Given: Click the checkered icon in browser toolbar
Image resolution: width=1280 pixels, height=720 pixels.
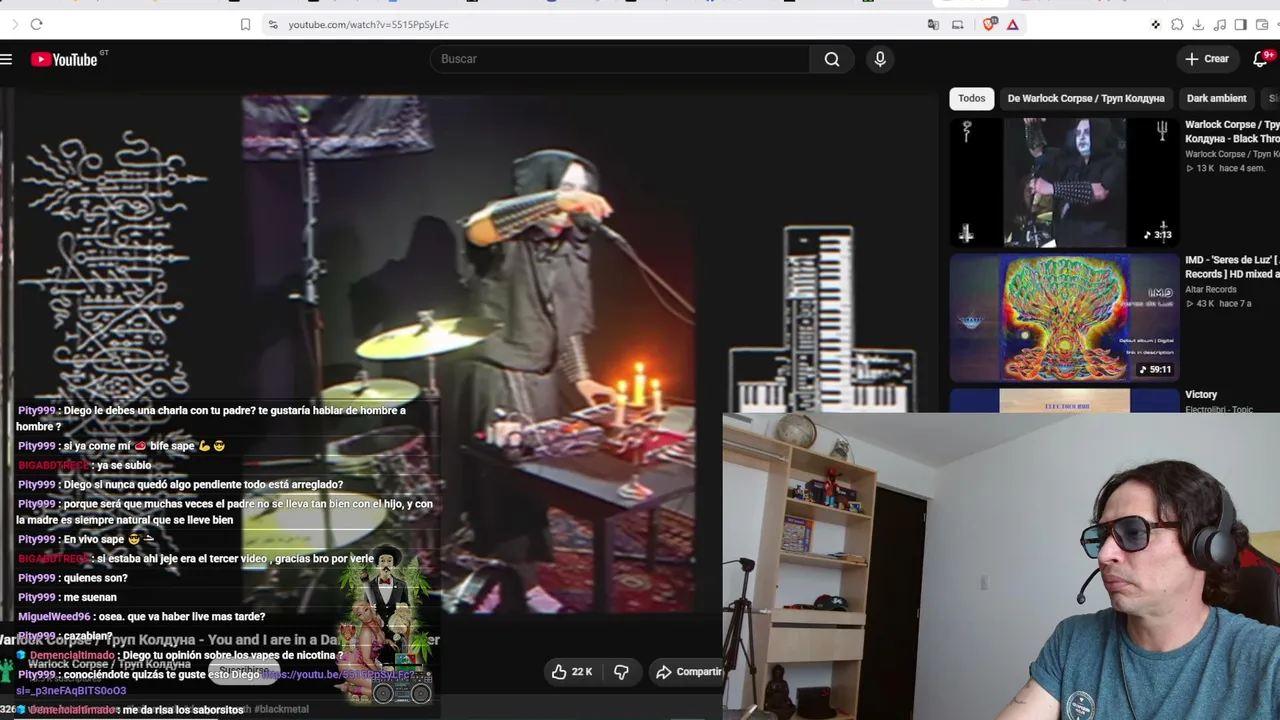Looking at the screenshot, I should pos(1155,24).
